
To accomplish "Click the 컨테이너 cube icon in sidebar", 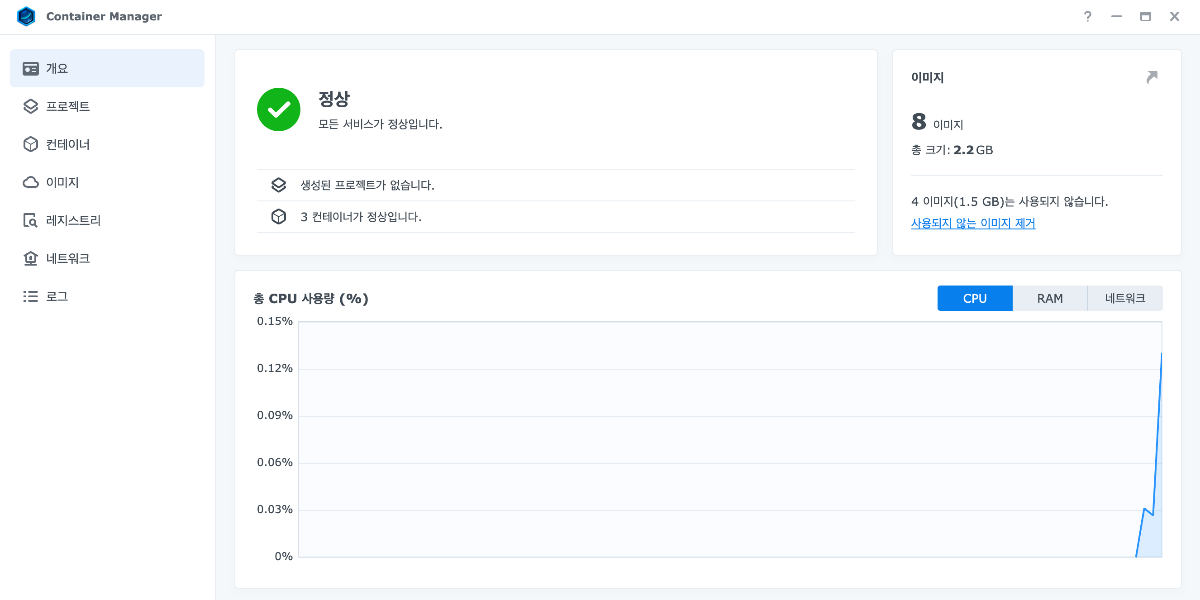I will [x=32, y=144].
